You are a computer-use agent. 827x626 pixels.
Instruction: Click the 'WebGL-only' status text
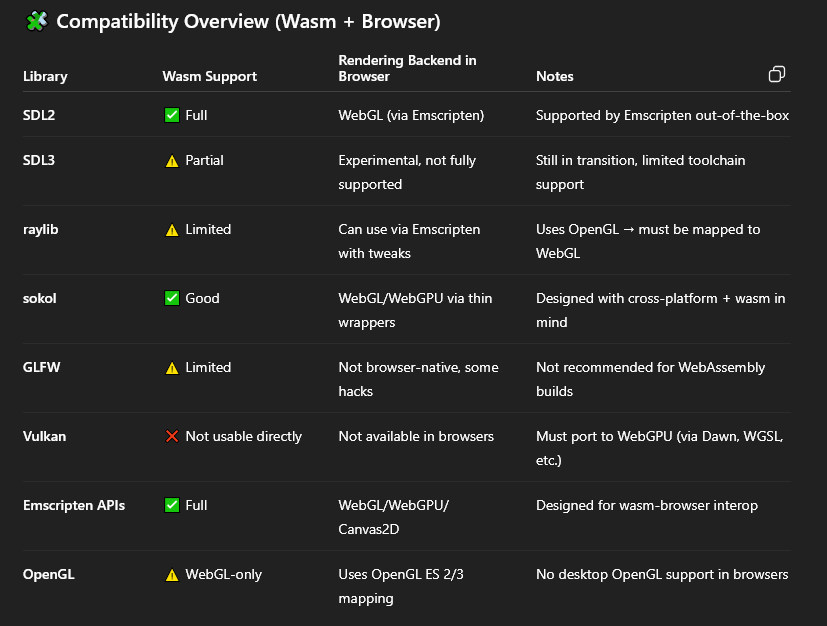click(x=224, y=575)
